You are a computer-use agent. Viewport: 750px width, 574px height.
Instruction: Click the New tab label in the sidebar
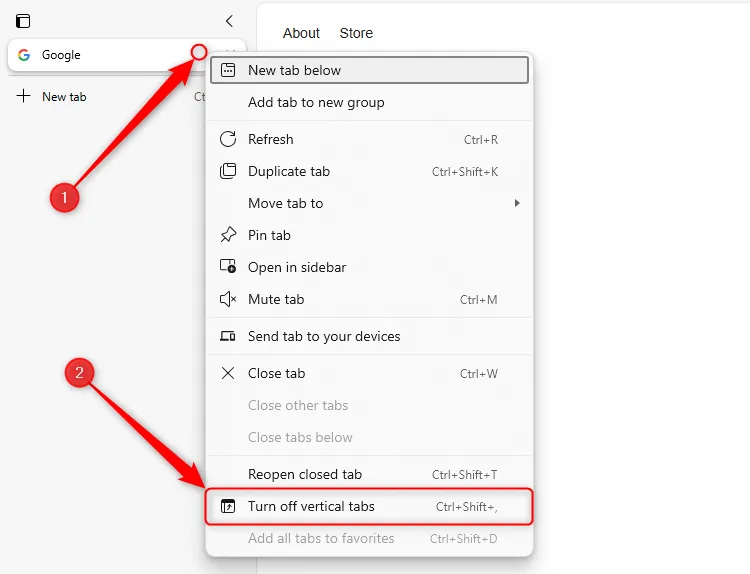click(x=64, y=97)
